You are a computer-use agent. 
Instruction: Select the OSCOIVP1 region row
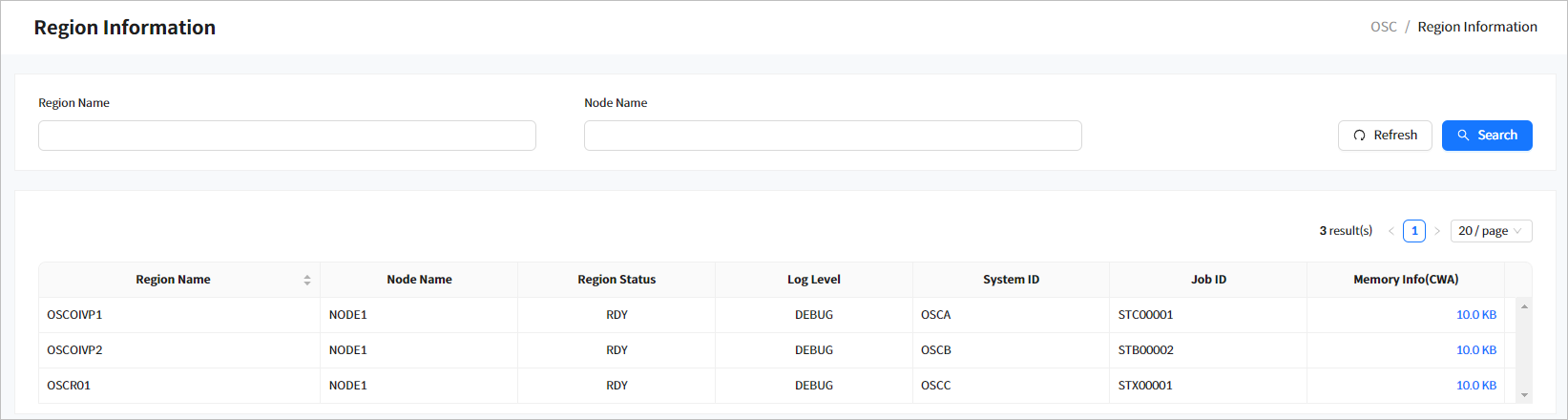coord(74,315)
